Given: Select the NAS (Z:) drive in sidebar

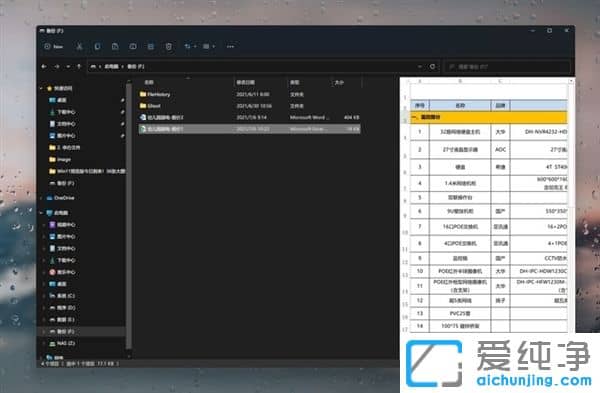Looking at the screenshot, I should 63,343.
